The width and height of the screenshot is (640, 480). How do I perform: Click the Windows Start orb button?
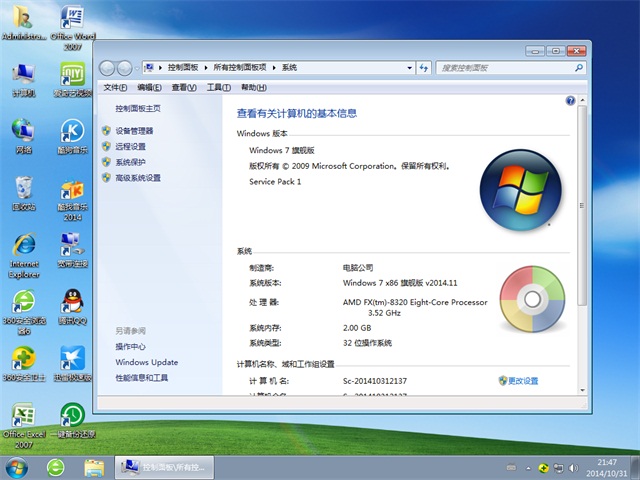click(17, 467)
